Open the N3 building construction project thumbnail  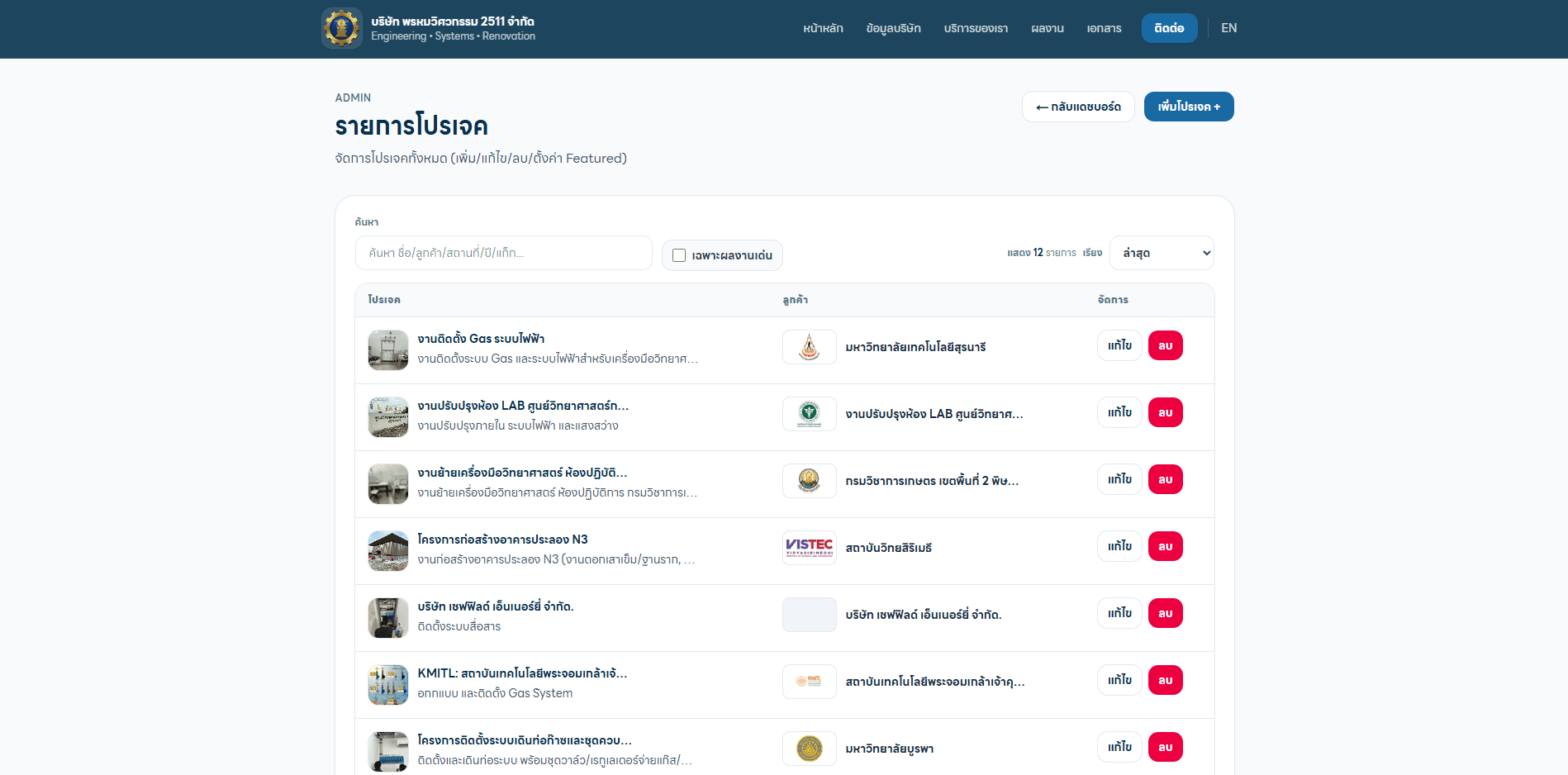387,550
